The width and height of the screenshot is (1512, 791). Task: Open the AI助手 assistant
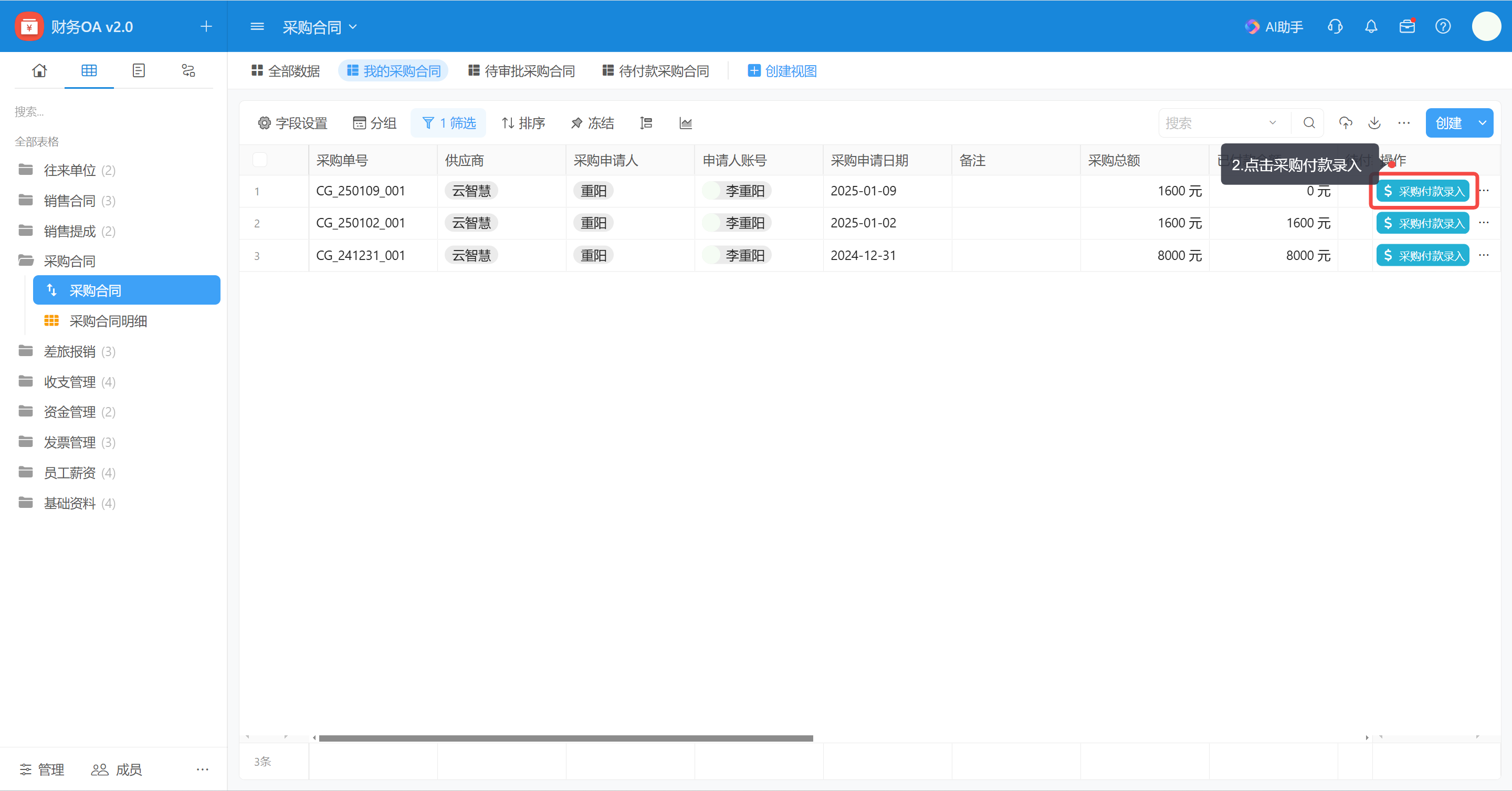[x=1274, y=26]
